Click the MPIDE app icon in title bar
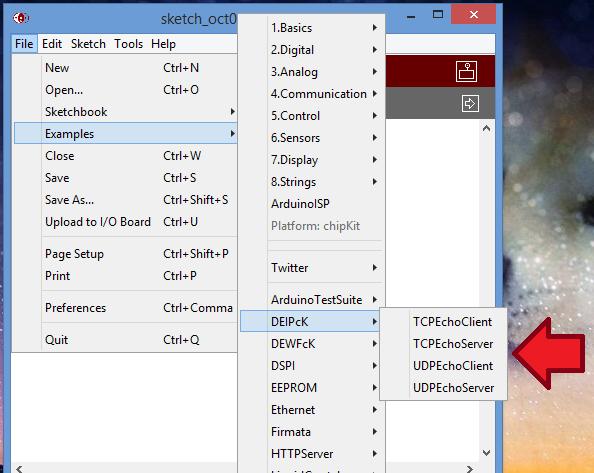 pyautogui.click(x=21, y=18)
